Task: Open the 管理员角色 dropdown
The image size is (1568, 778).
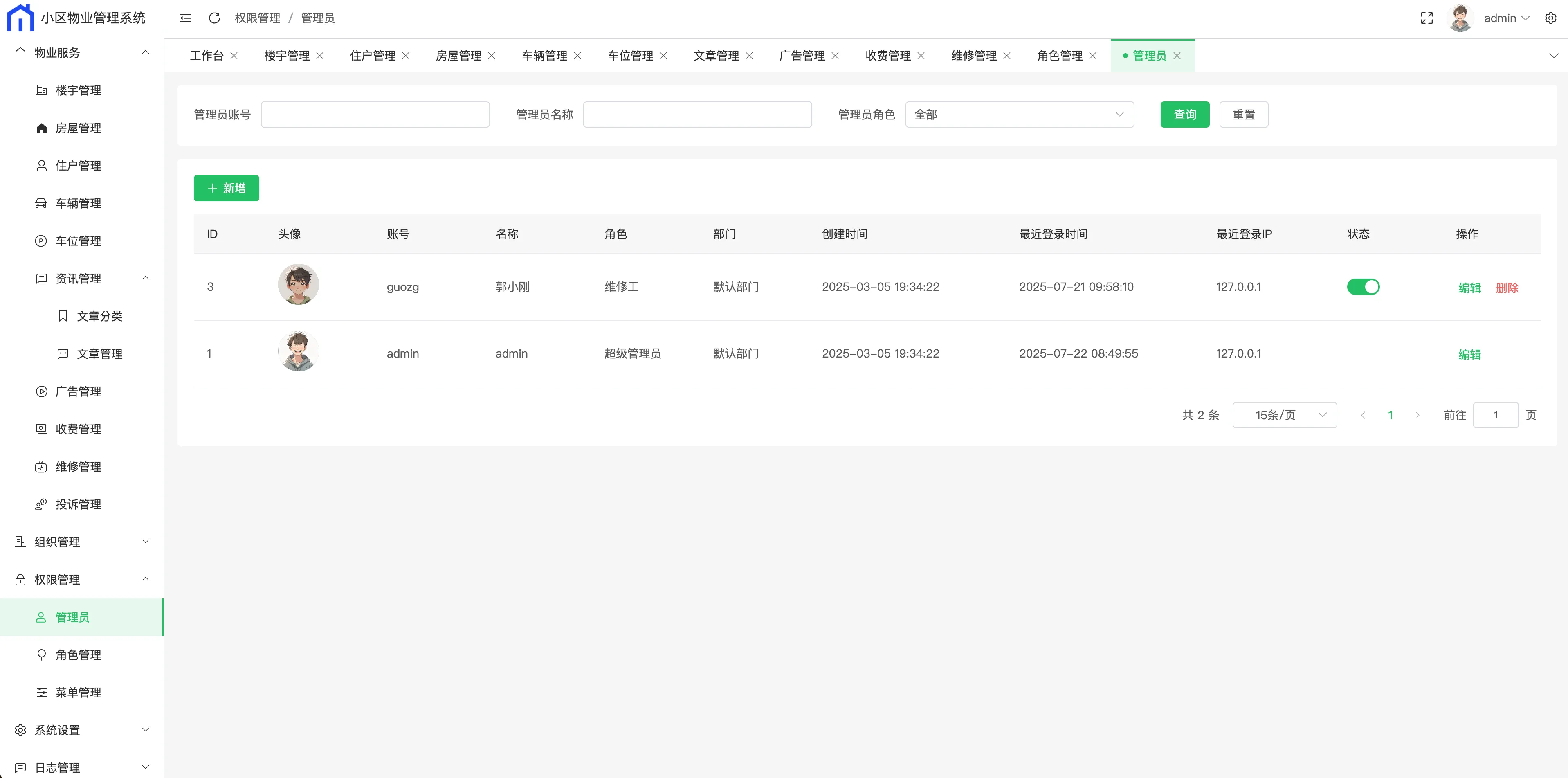Action: pos(1019,115)
